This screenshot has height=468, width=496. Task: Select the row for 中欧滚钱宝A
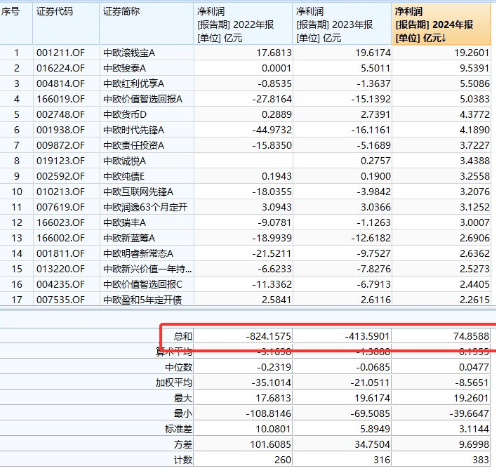pos(245,53)
